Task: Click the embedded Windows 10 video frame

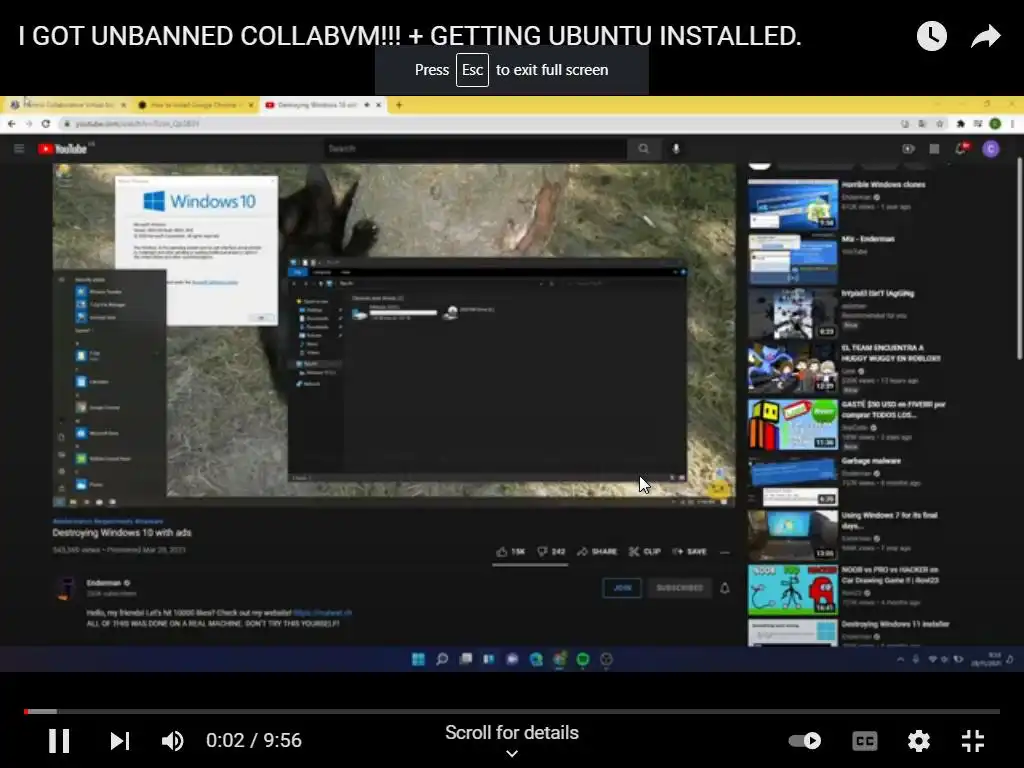Action: click(394, 336)
